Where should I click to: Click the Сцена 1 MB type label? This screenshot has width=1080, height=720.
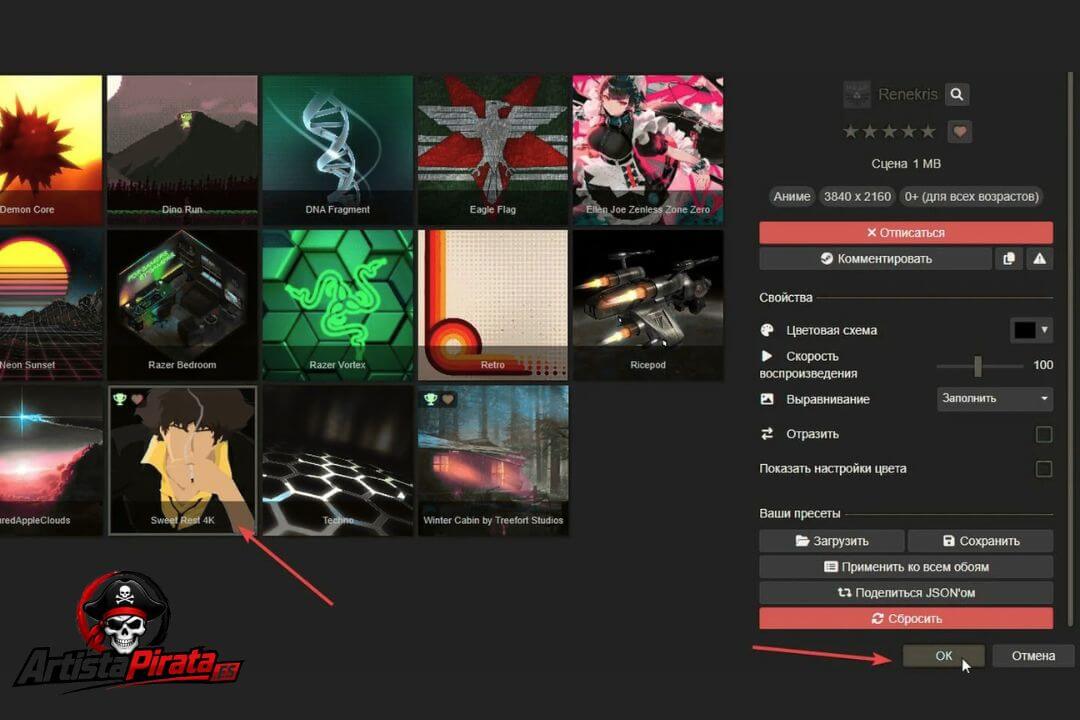pos(906,164)
